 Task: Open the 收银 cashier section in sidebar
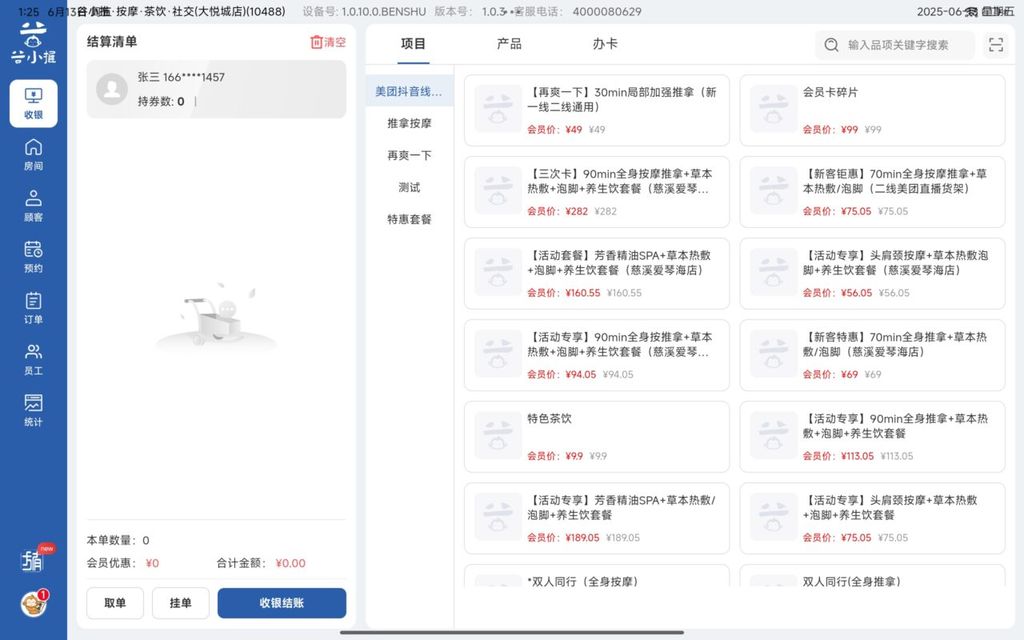[33, 103]
